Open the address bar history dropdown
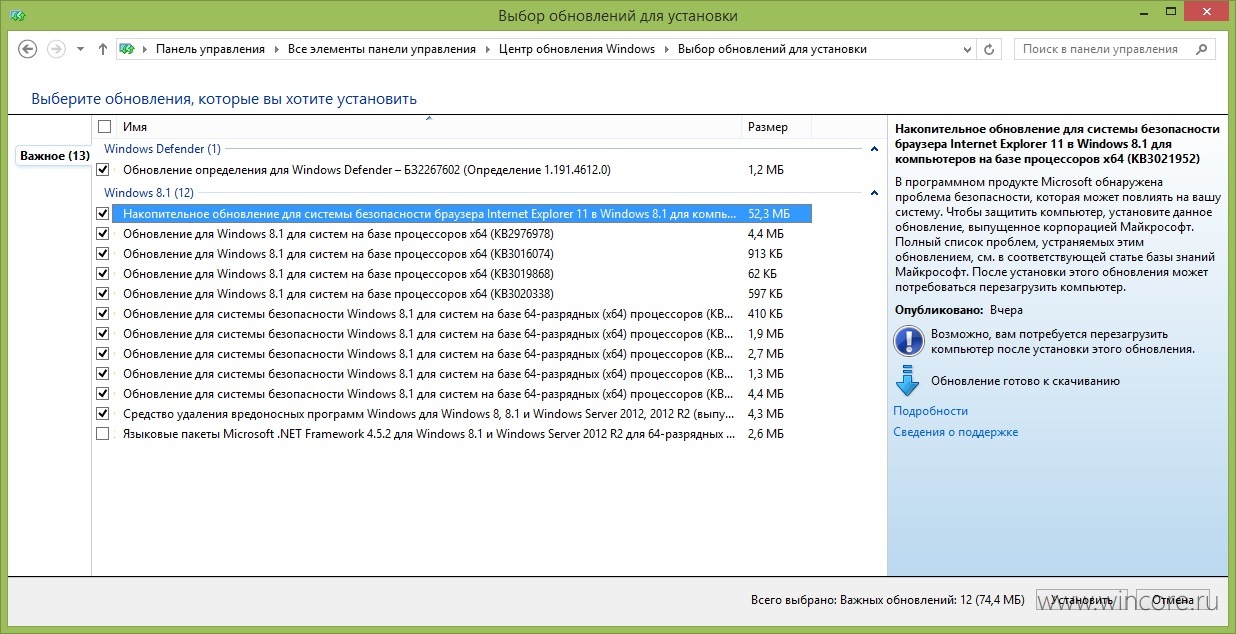Screen dimensions: 1236x634 967,49
